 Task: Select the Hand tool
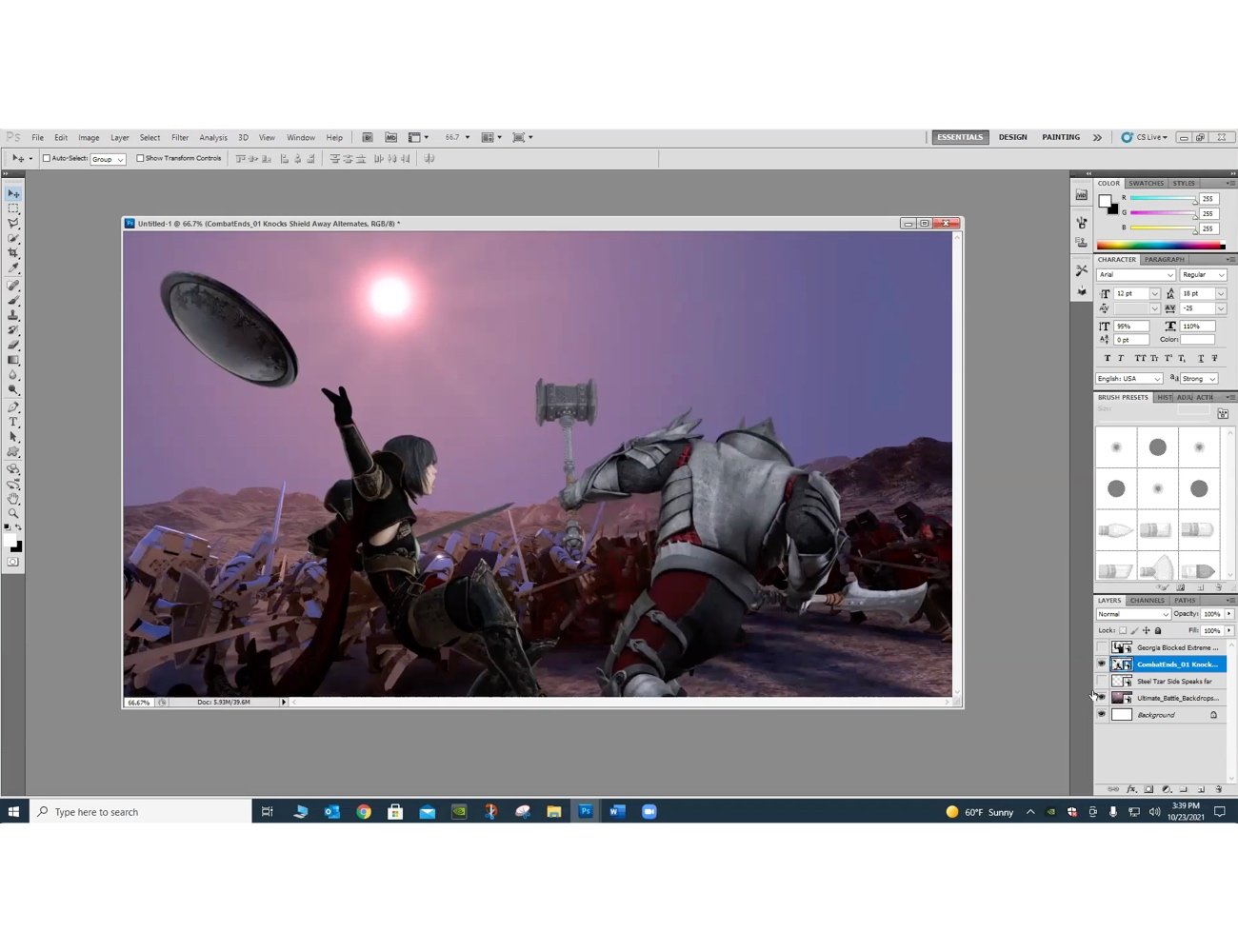tap(13, 498)
